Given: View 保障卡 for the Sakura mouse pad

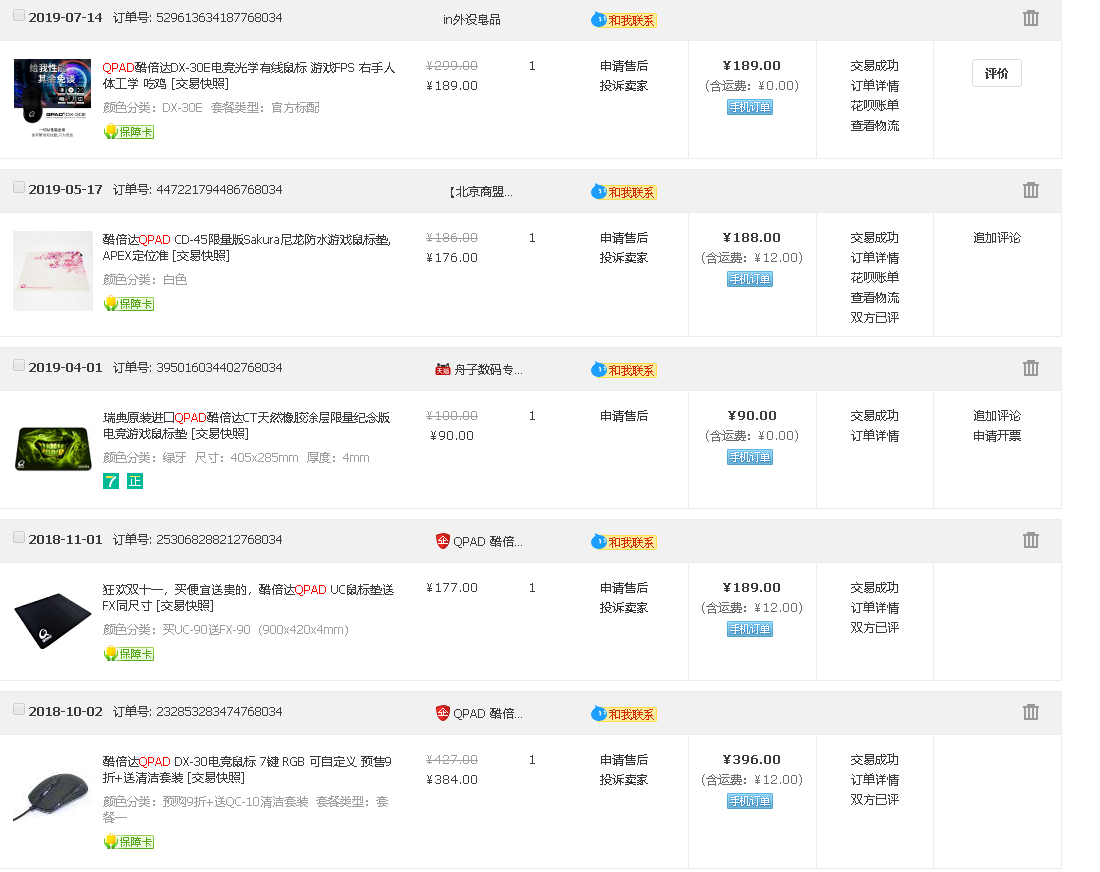Looking at the screenshot, I should coord(128,304).
